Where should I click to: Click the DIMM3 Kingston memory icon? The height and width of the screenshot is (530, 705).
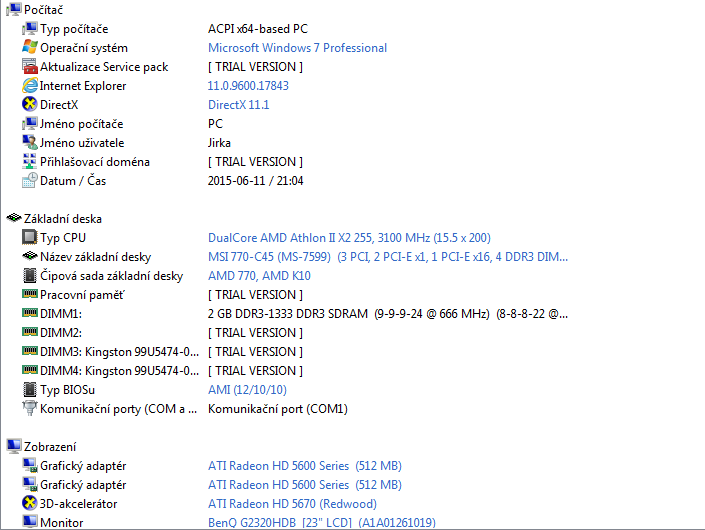(x=30, y=351)
